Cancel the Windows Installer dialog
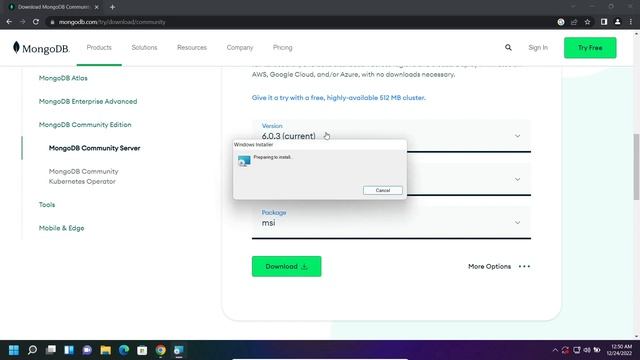 (x=382, y=190)
